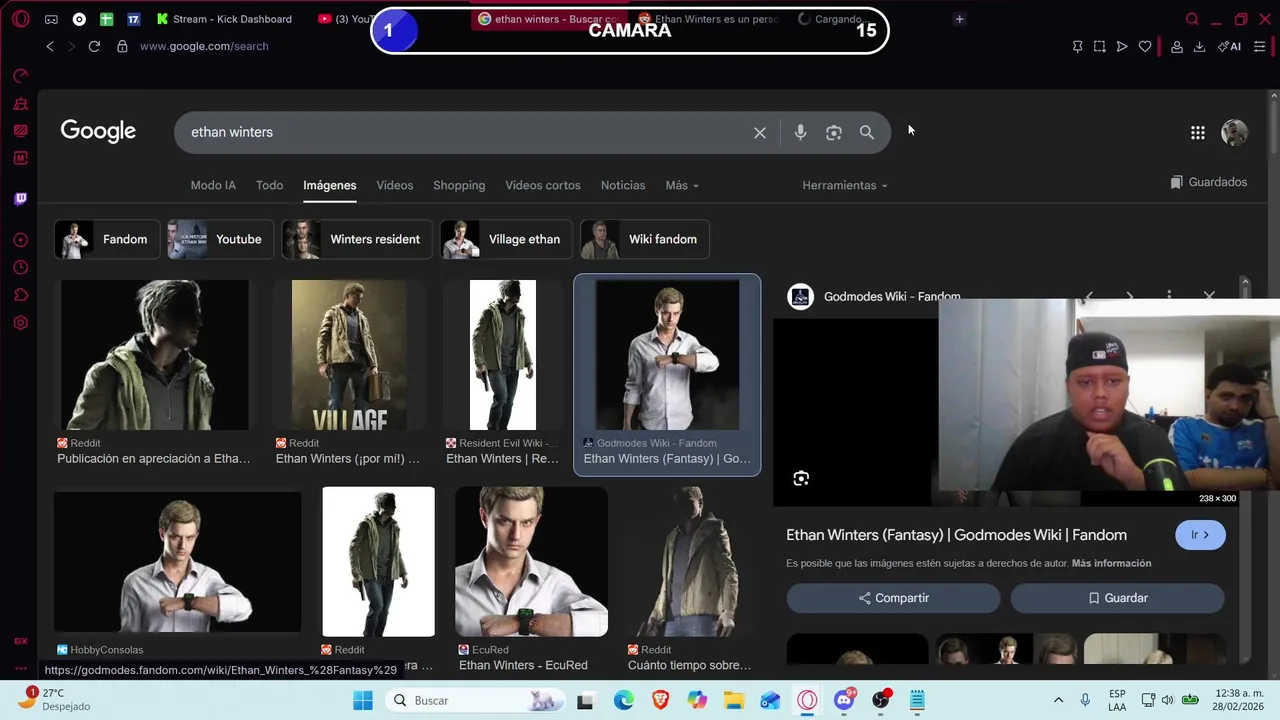Viewport: 1280px width, 720px height.
Task: Launch Brave from the taskbar
Action: point(660,700)
